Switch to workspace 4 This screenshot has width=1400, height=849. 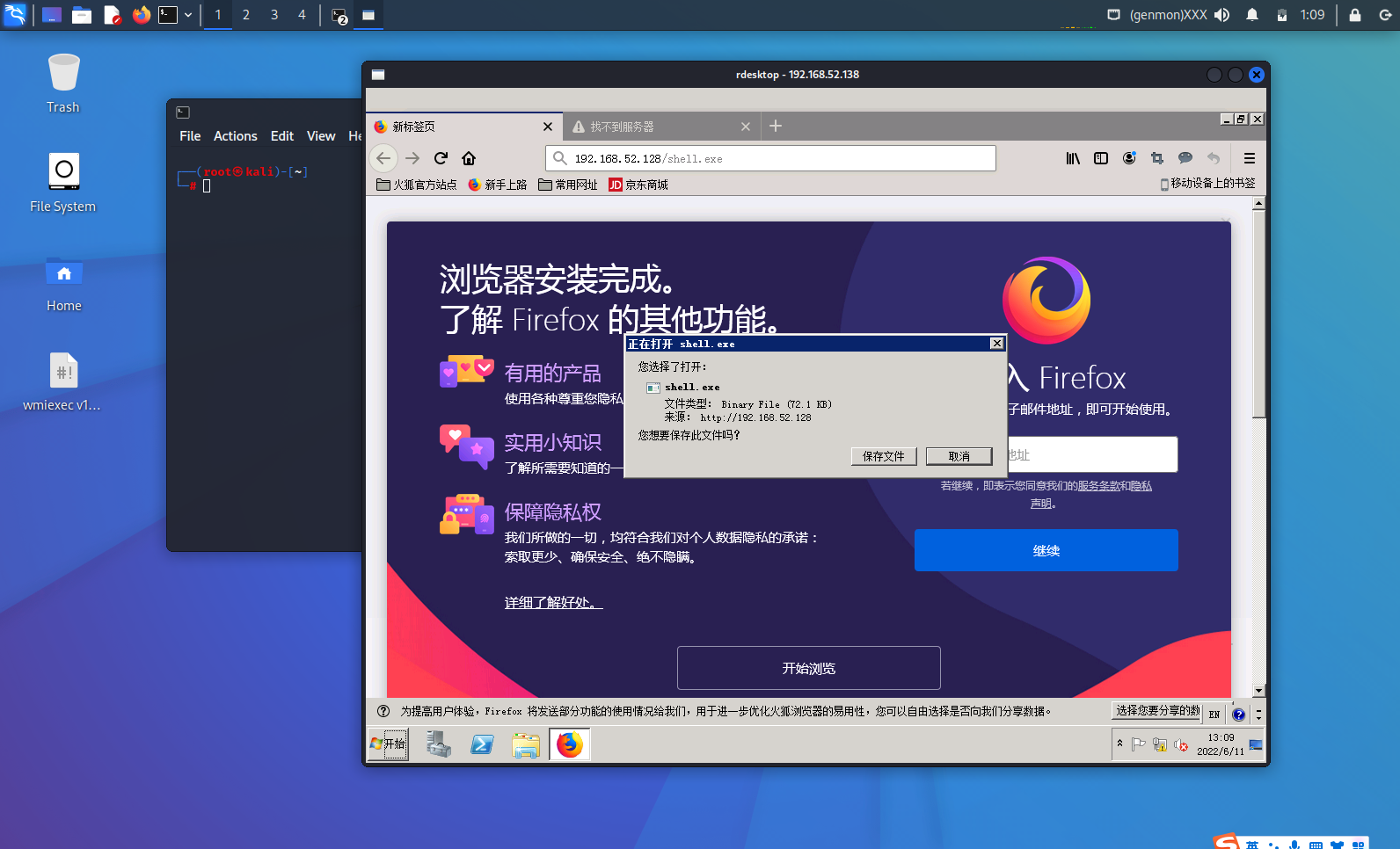click(x=302, y=15)
